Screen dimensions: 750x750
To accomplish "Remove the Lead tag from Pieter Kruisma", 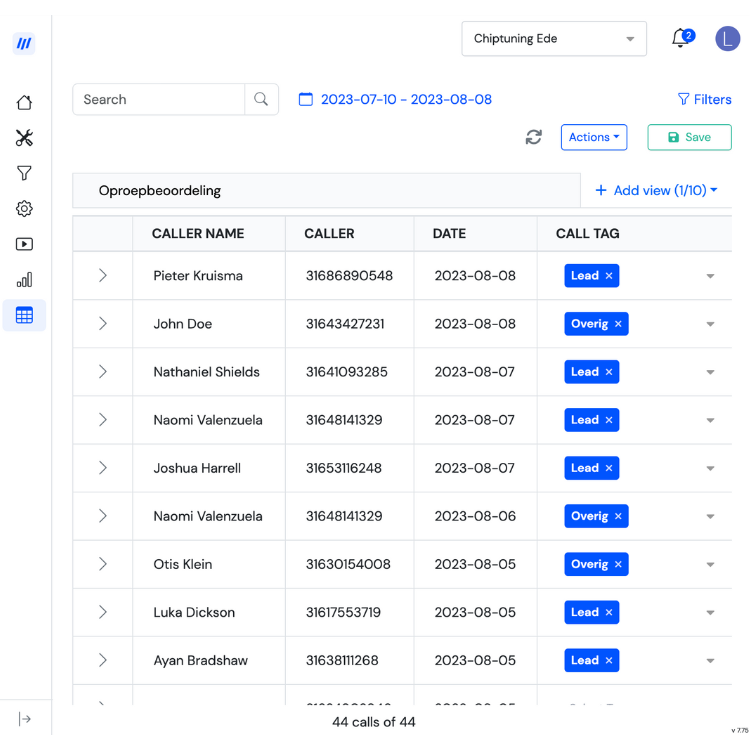I will pos(609,276).
